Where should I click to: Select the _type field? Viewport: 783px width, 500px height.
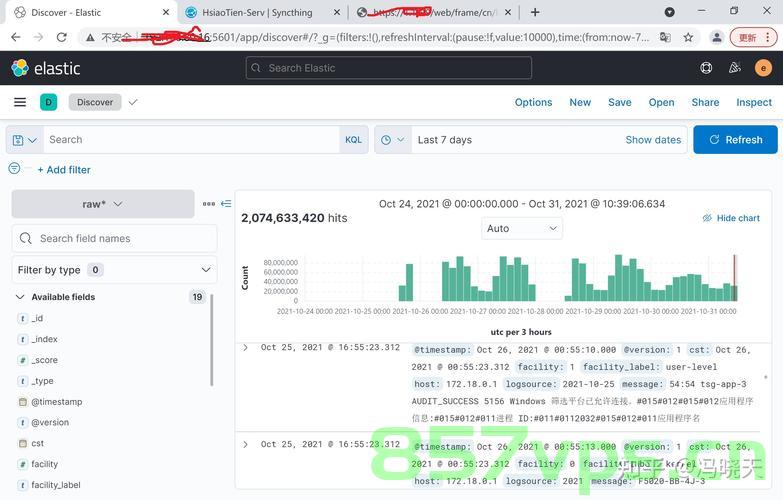click(x=42, y=381)
